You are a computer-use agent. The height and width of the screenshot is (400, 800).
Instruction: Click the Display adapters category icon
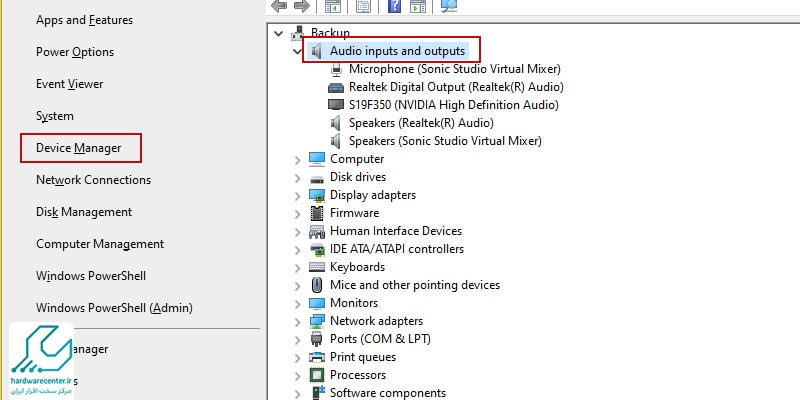tap(317, 195)
